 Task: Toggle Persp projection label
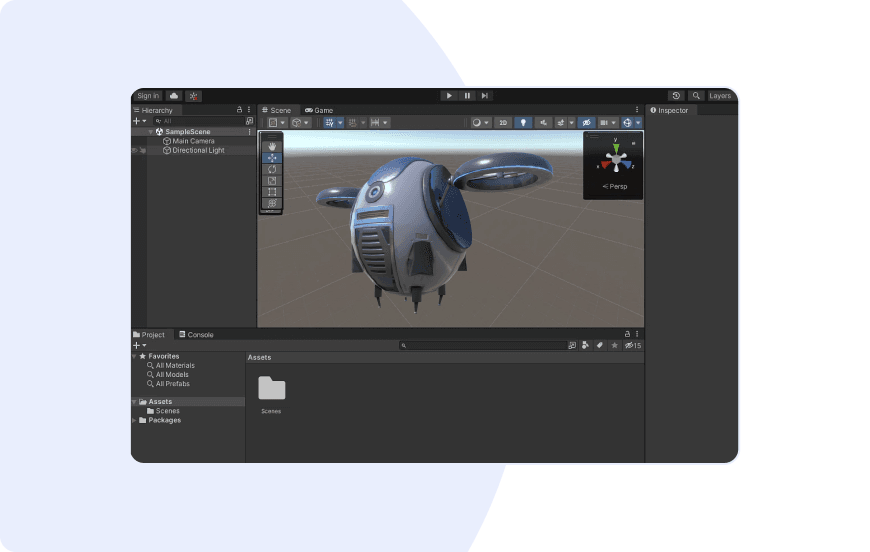pos(615,186)
